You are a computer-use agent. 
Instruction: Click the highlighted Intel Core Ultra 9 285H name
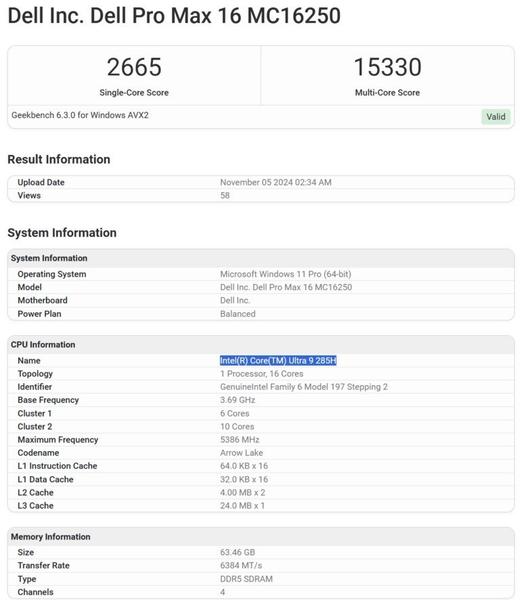coord(278,360)
